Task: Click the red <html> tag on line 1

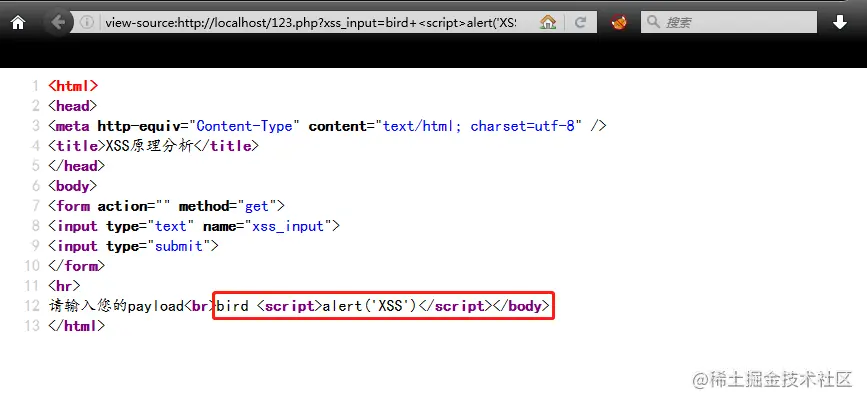Action: click(73, 86)
